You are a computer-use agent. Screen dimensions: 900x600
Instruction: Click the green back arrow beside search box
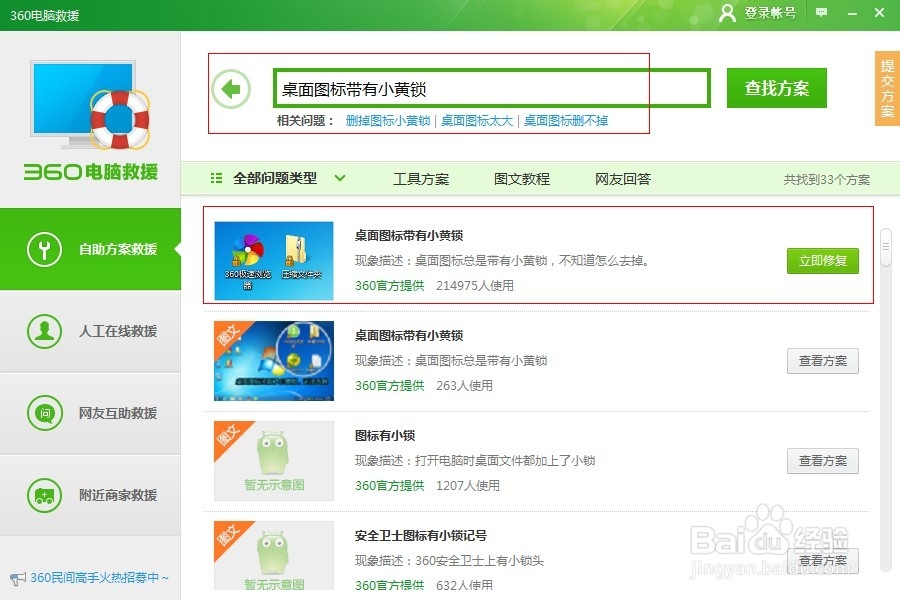(x=232, y=89)
